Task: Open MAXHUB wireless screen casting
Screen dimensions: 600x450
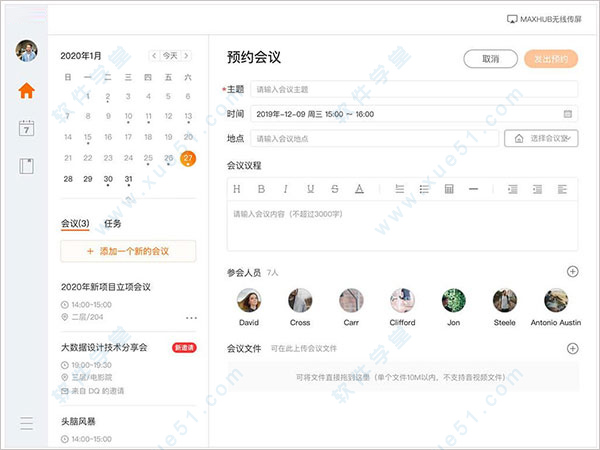Action: pos(544,19)
